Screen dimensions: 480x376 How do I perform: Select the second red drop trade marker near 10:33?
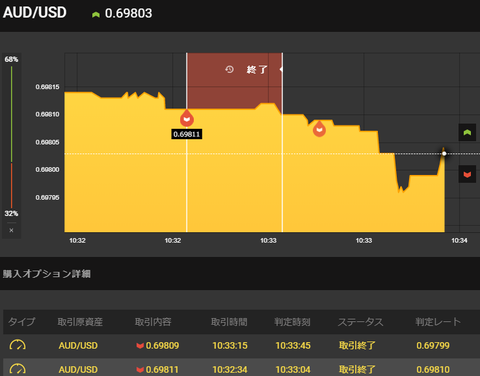pos(319,129)
